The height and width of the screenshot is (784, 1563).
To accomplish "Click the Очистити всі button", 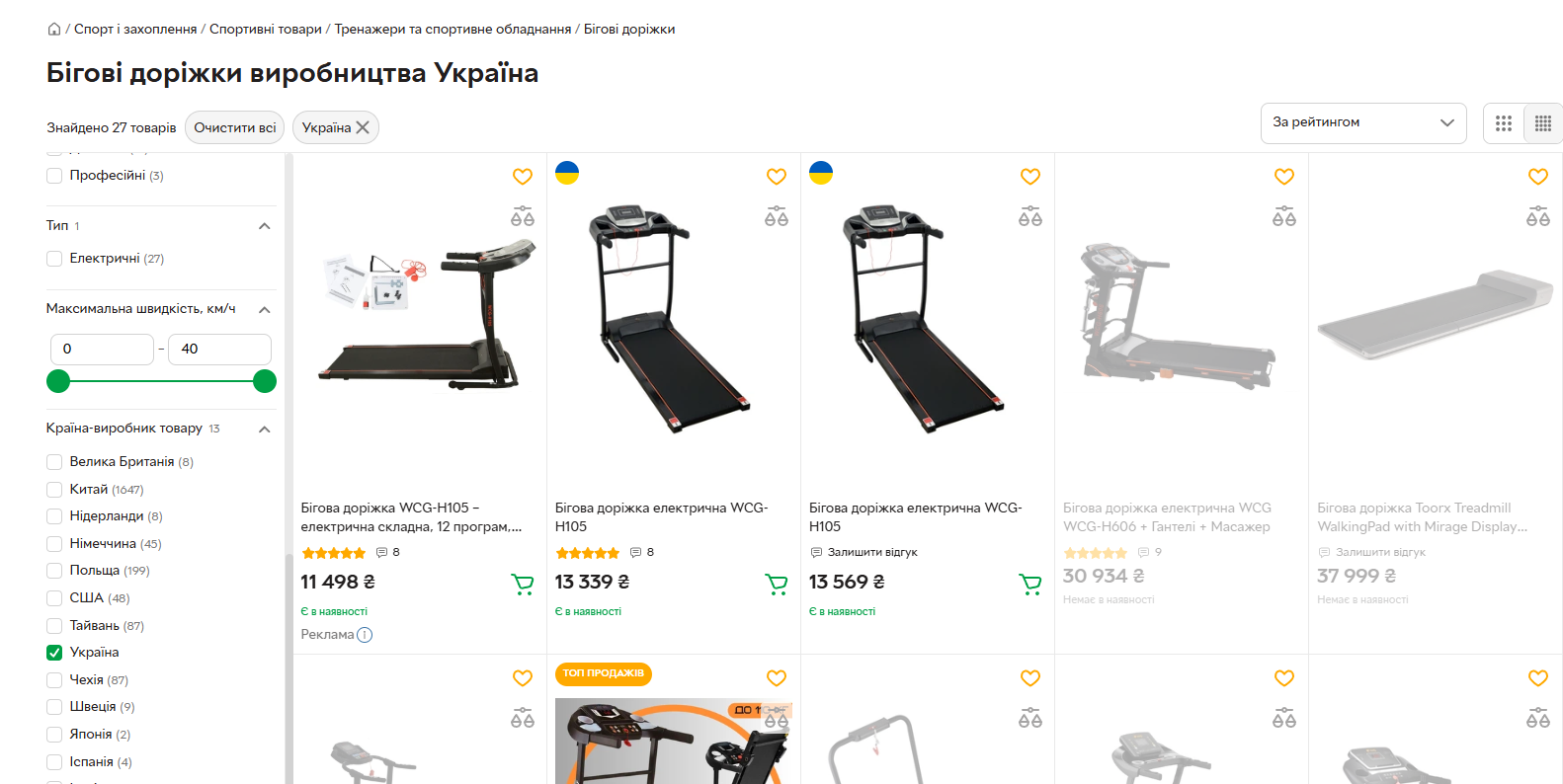I will click(235, 127).
